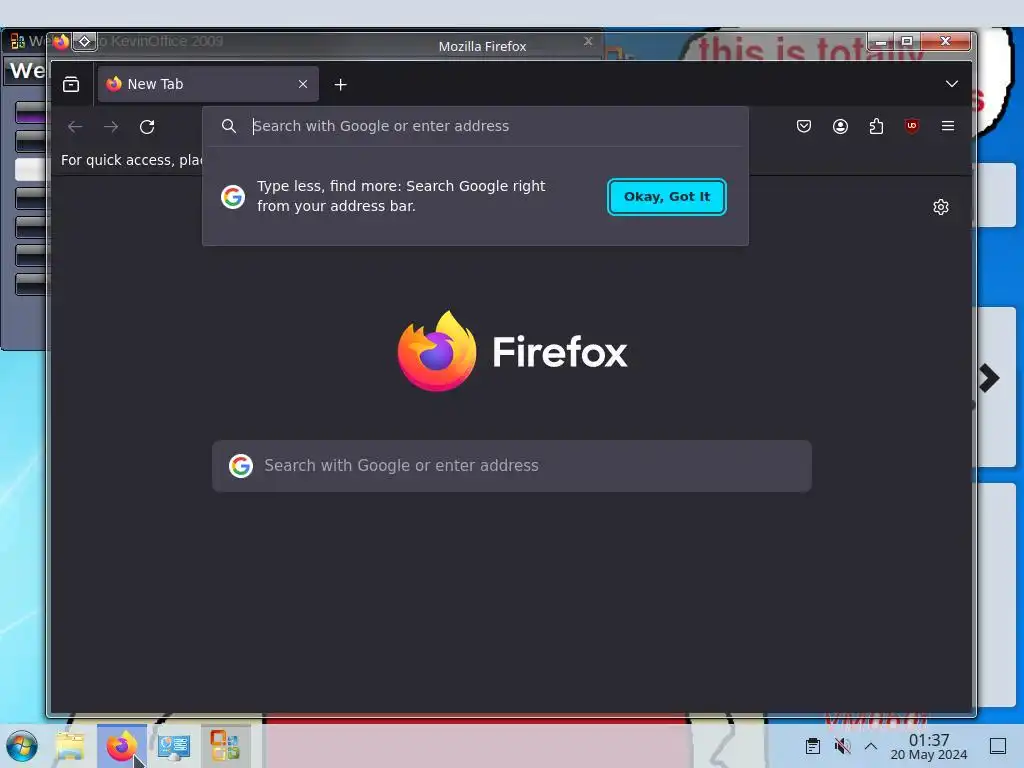Close the Mozilla Firefox window
The height and width of the screenshot is (768, 1024).
[945, 41]
